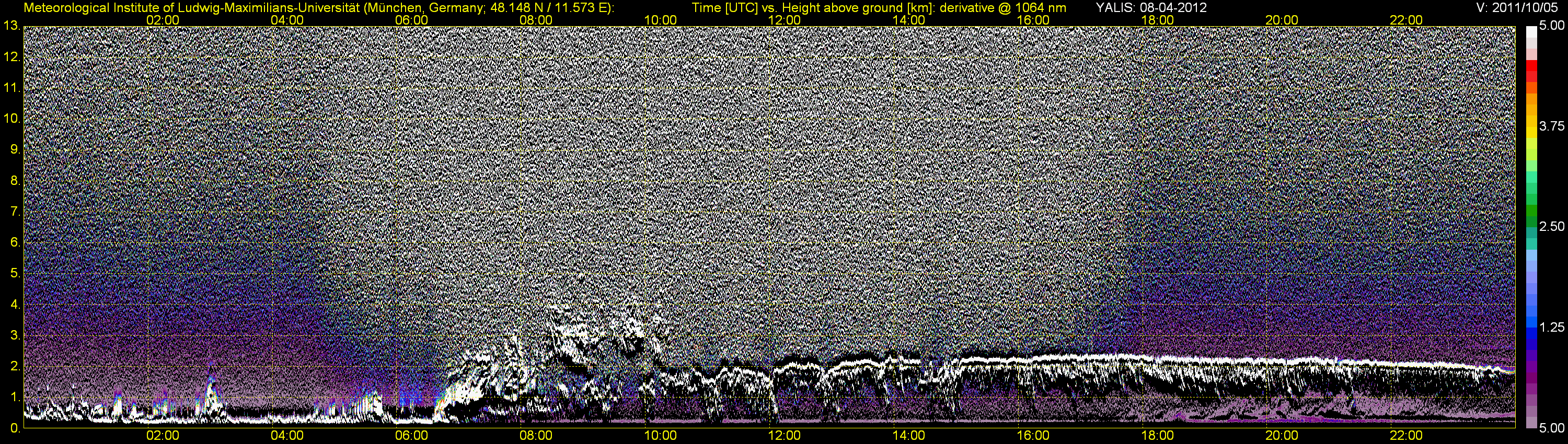Click the 5.00 value at colorbar bottom
Viewport: 1568px width, 444px height.
(1552, 429)
